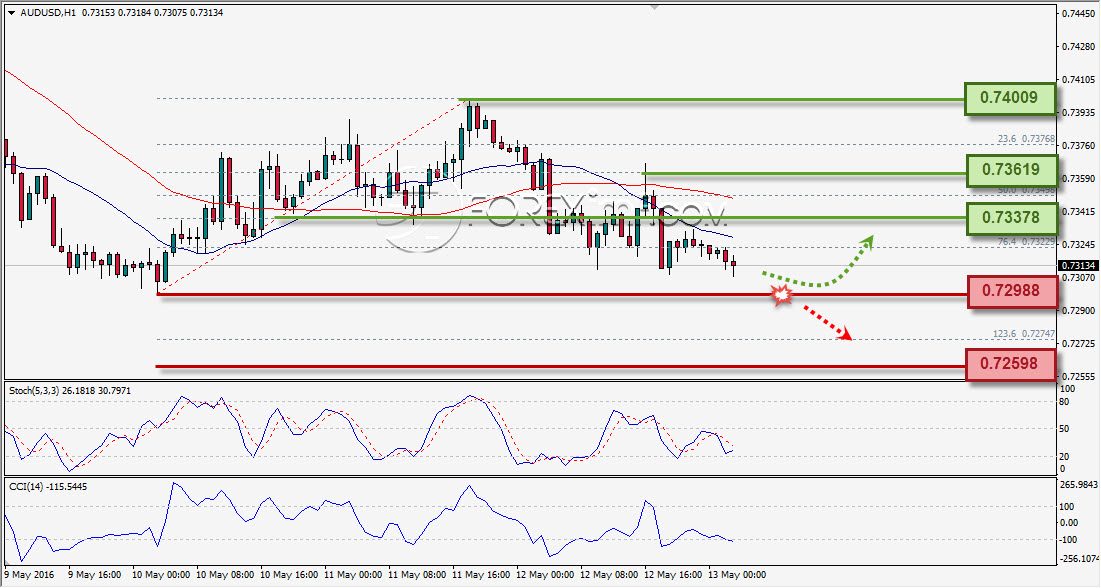The height and width of the screenshot is (588, 1101).
Task: Click price scale value 0.74280
Action: tap(1079, 46)
